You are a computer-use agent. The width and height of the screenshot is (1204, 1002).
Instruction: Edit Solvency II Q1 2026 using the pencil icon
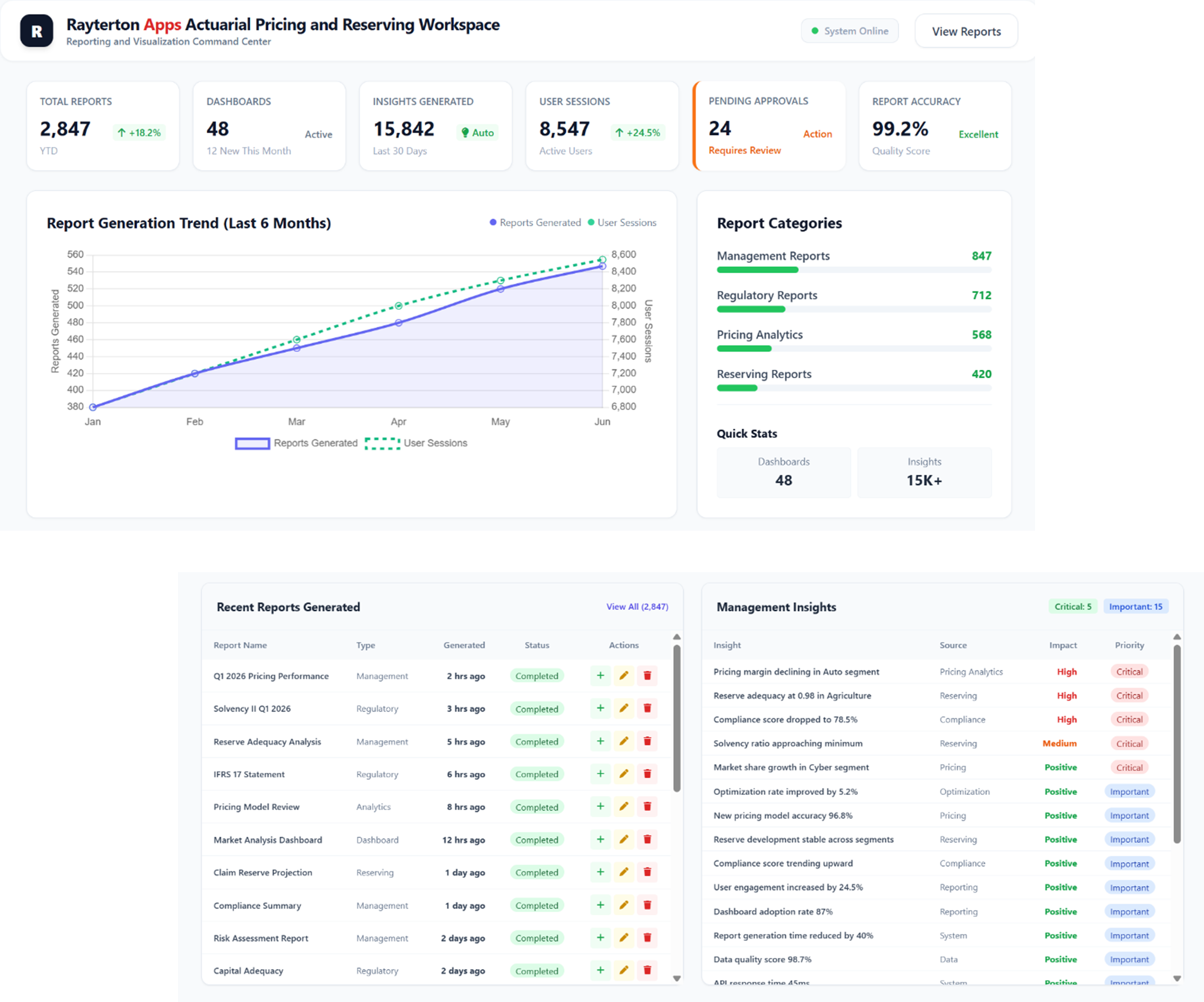[624, 708]
